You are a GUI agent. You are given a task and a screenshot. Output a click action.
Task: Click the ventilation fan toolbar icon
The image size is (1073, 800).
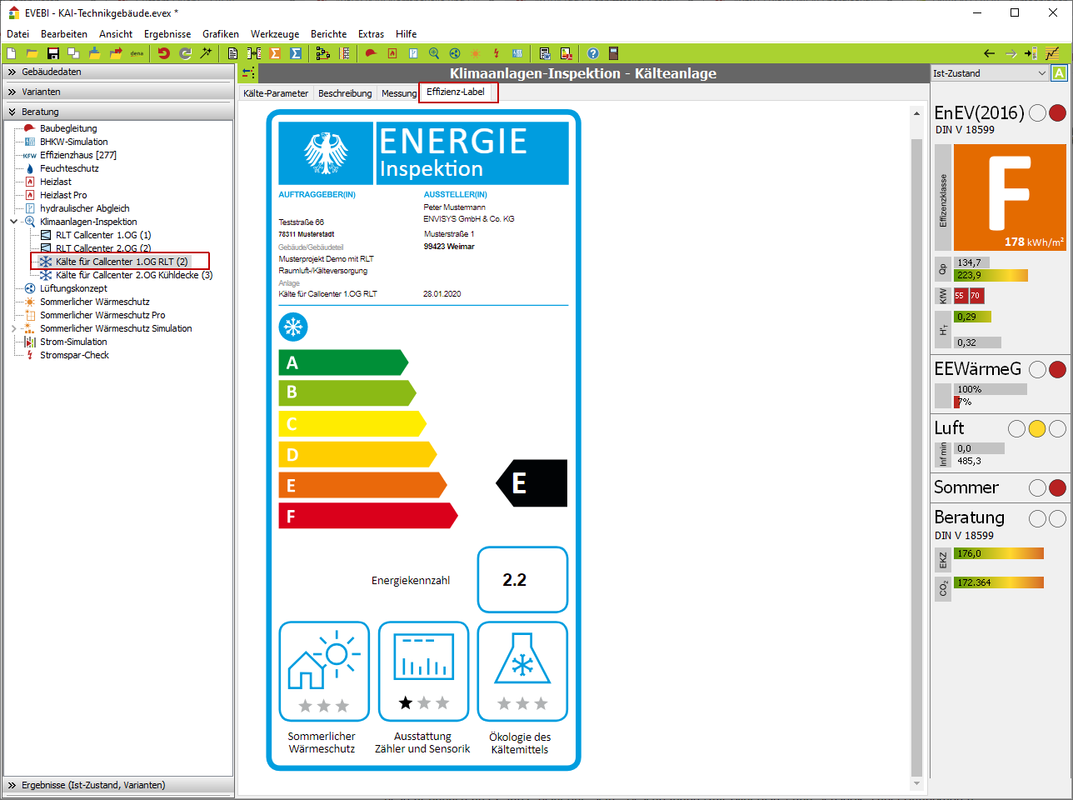tap(454, 53)
